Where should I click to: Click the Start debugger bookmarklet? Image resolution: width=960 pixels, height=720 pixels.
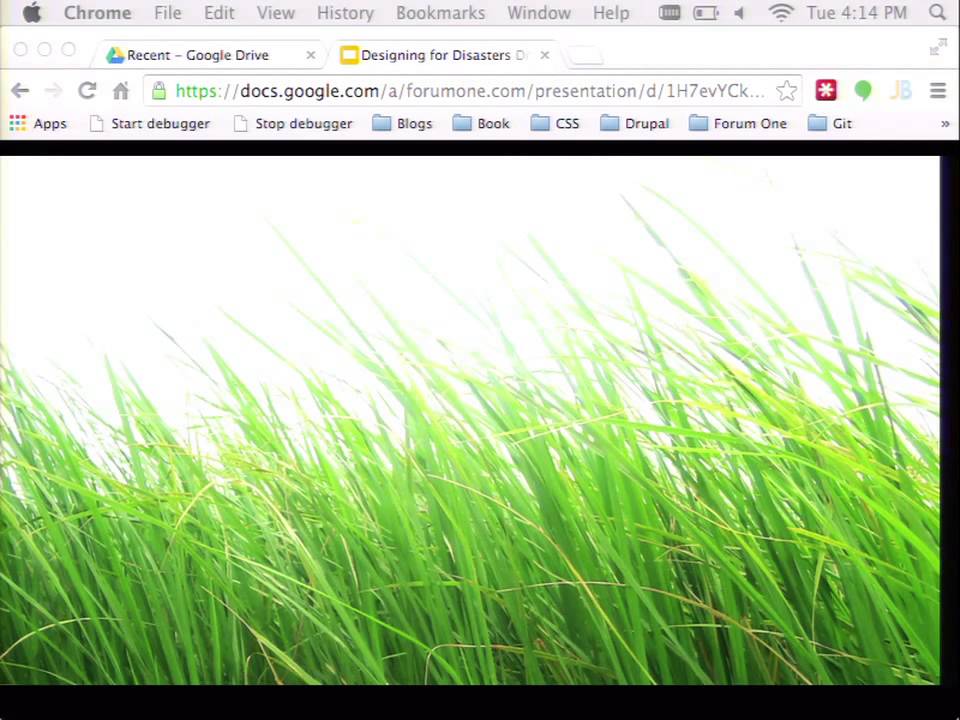[149, 124]
